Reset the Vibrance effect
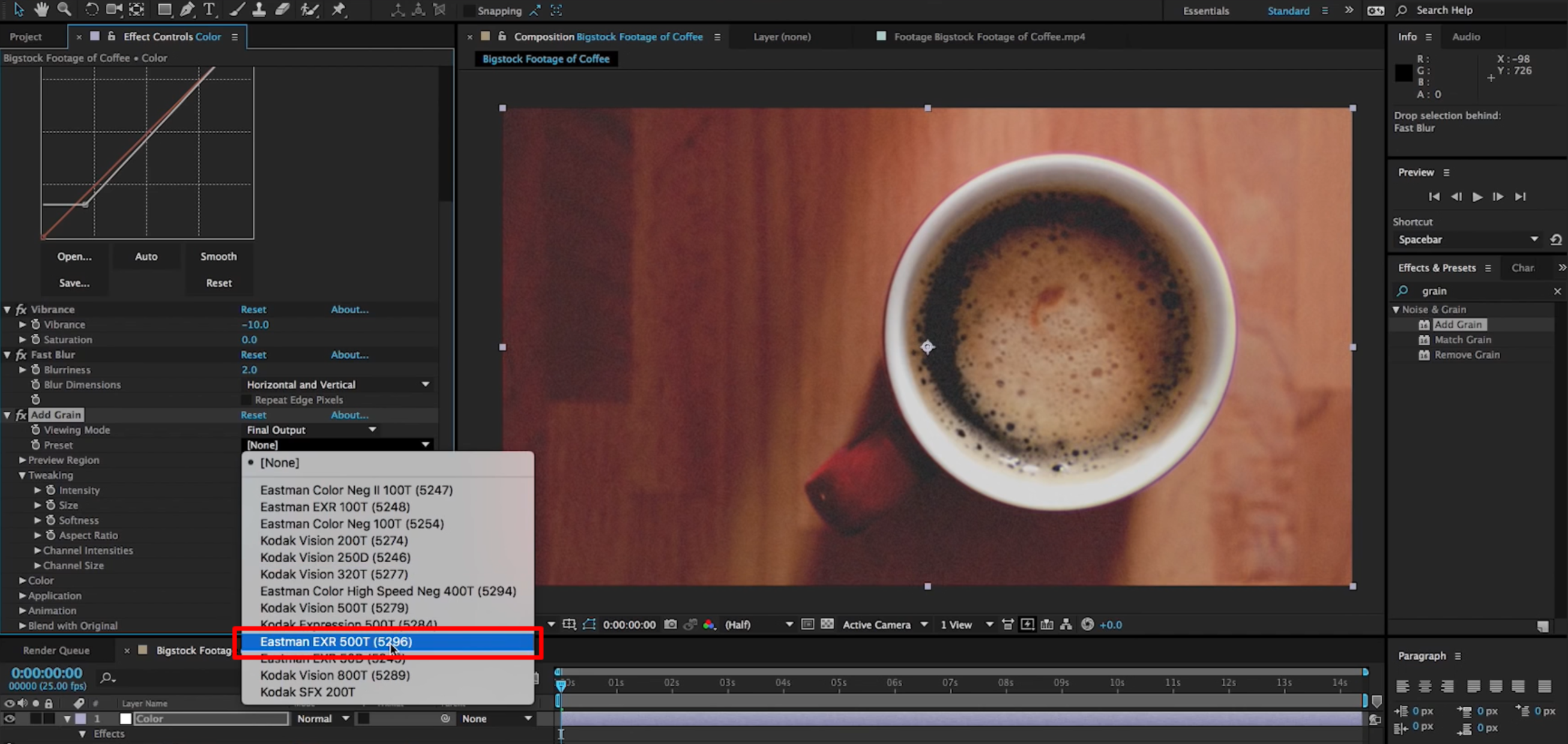Viewport: 1568px width, 744px height. click(x=253, y=309)
